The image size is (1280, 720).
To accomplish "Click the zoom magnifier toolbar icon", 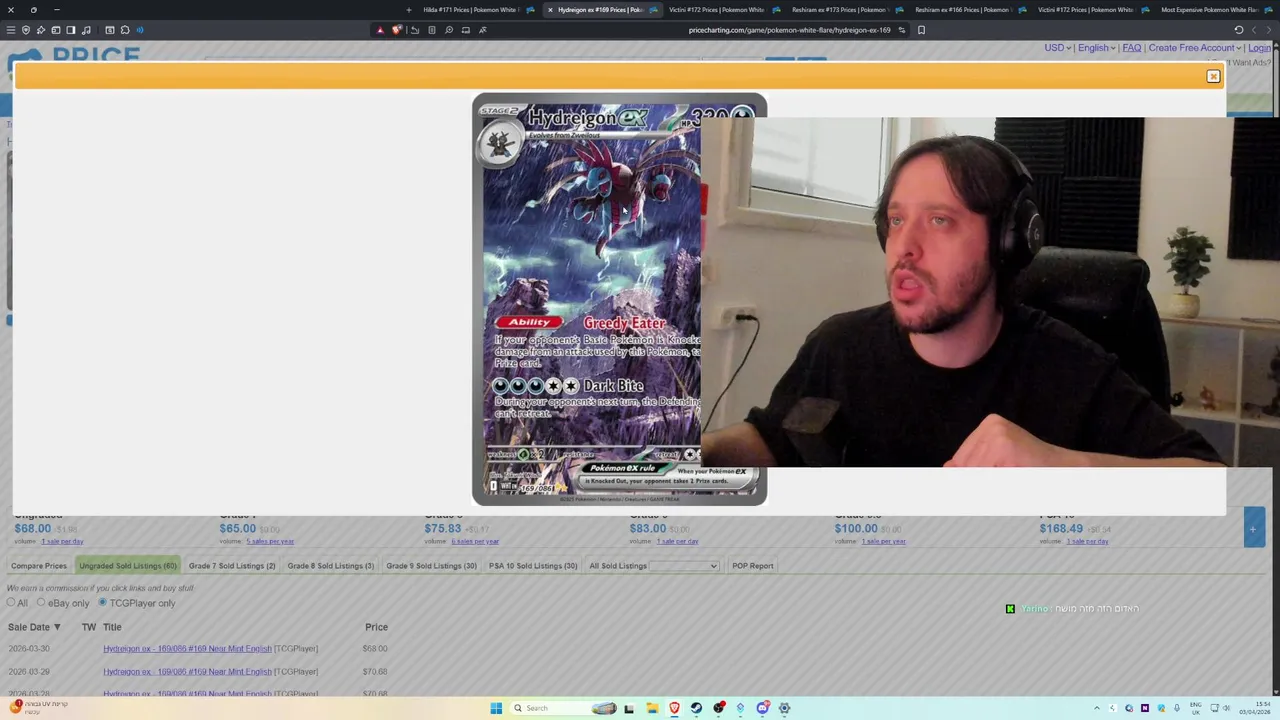I will pos(449,30).
